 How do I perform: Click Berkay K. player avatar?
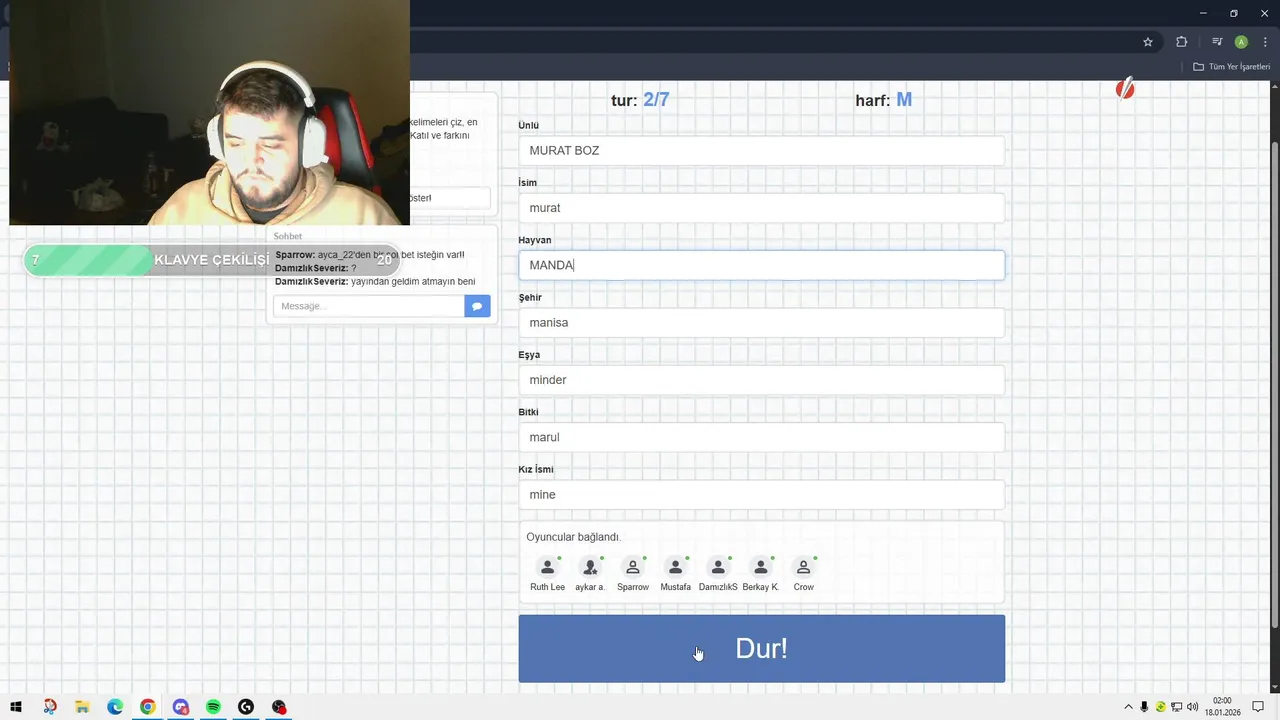[761, 568]
